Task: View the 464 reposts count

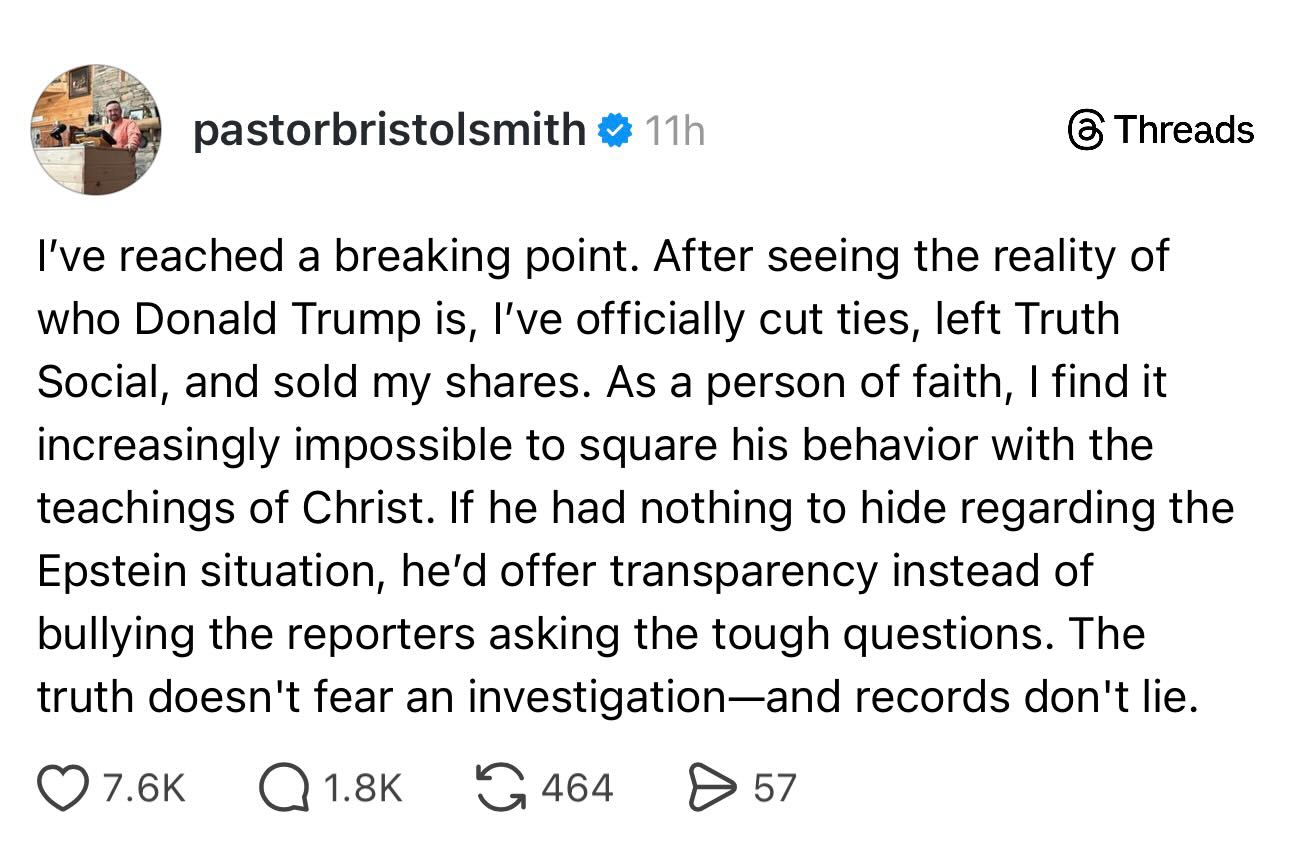Action: pos(576,788)
